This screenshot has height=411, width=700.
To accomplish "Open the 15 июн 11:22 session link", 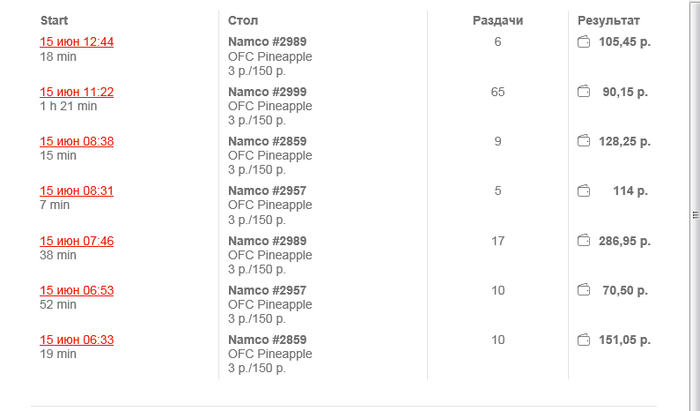I will pos(77,92).
